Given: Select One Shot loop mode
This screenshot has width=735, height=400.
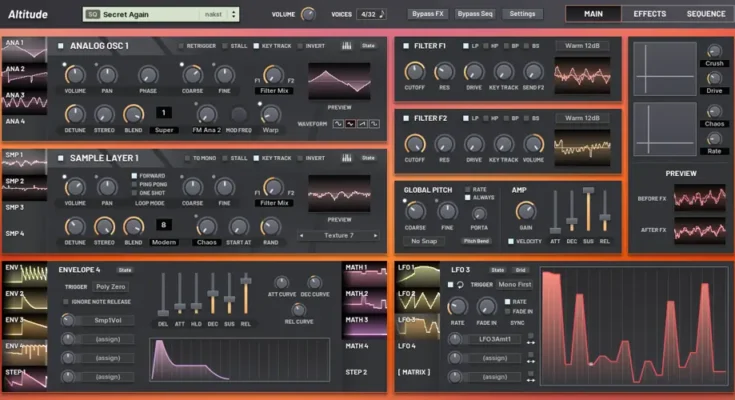Looking at the screenshot, I should [x=134, y=193].
